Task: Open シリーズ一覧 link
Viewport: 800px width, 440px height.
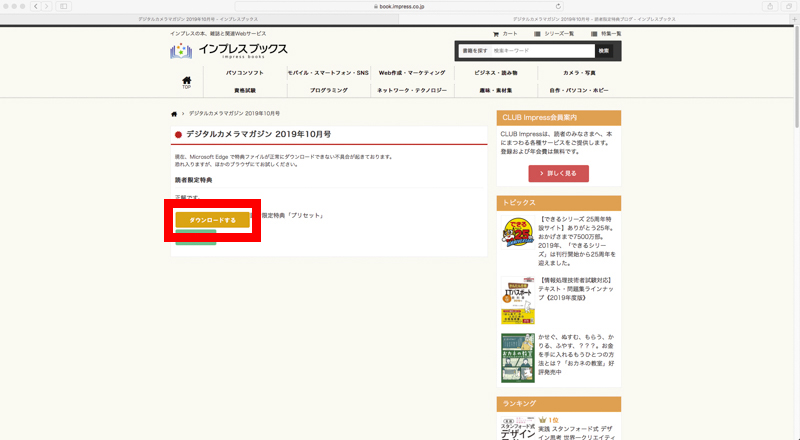Action: point(554,34)
